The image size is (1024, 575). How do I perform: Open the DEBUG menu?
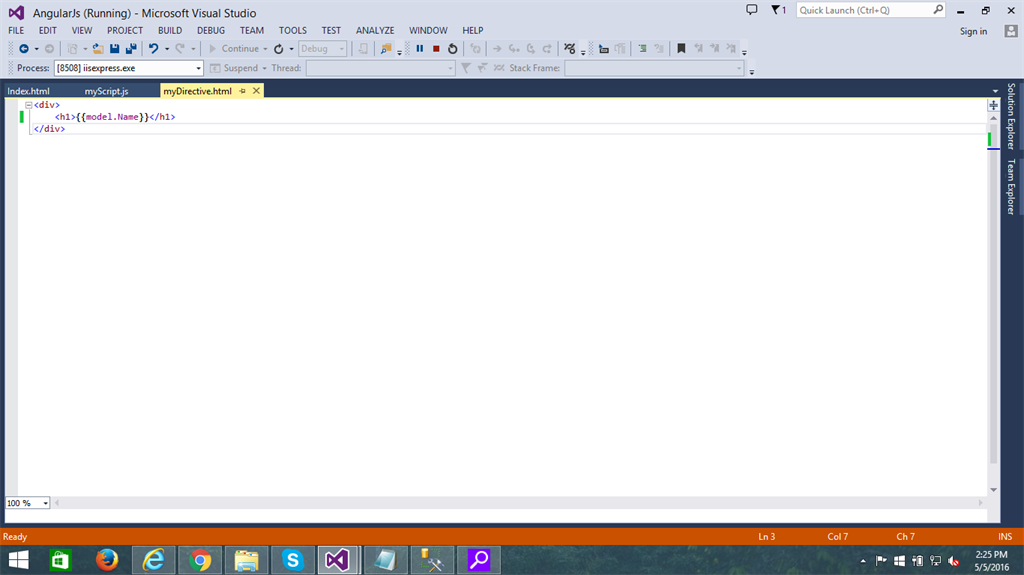(211, 31)
